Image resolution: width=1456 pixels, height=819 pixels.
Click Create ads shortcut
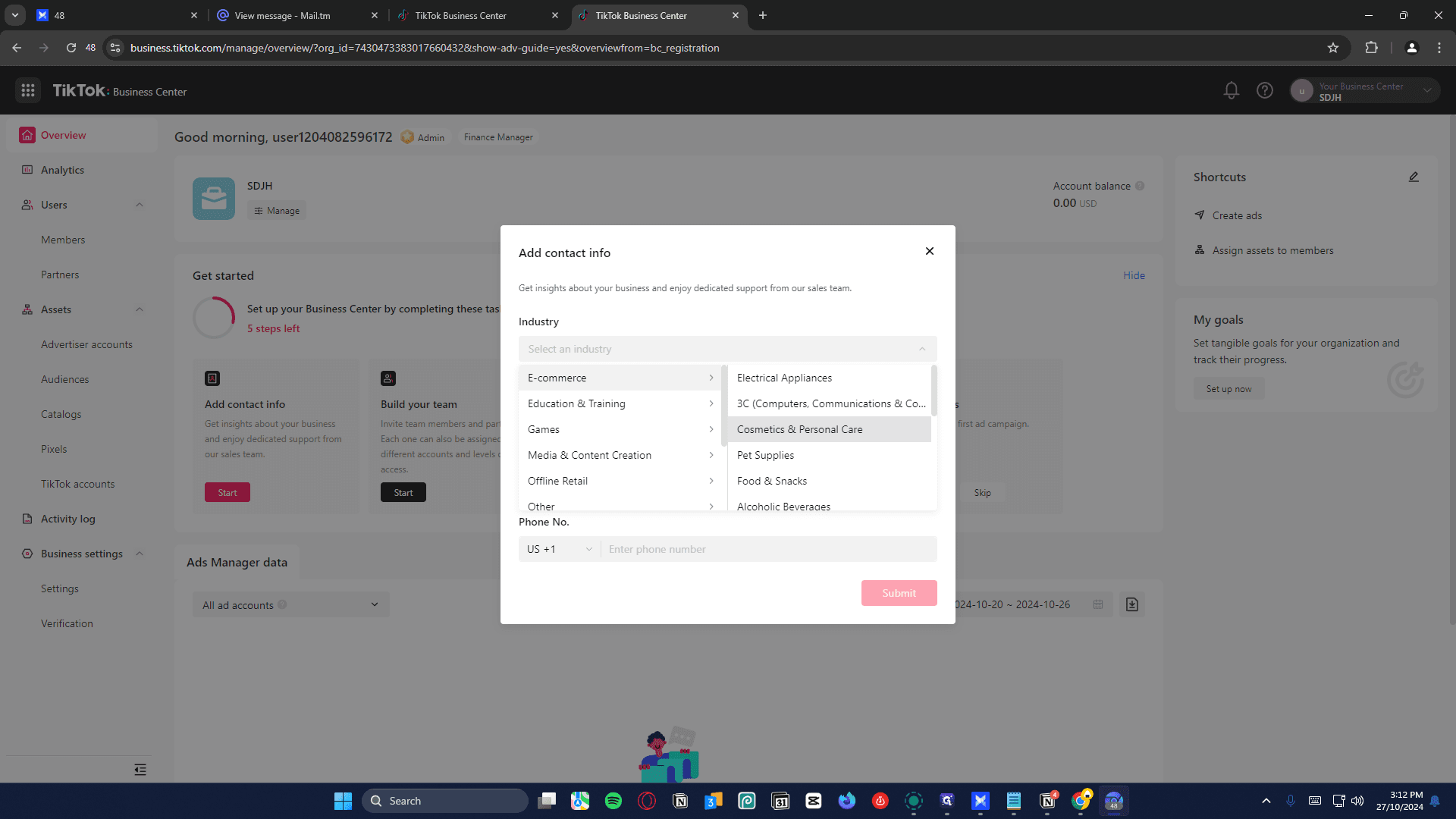[1237, 215]
